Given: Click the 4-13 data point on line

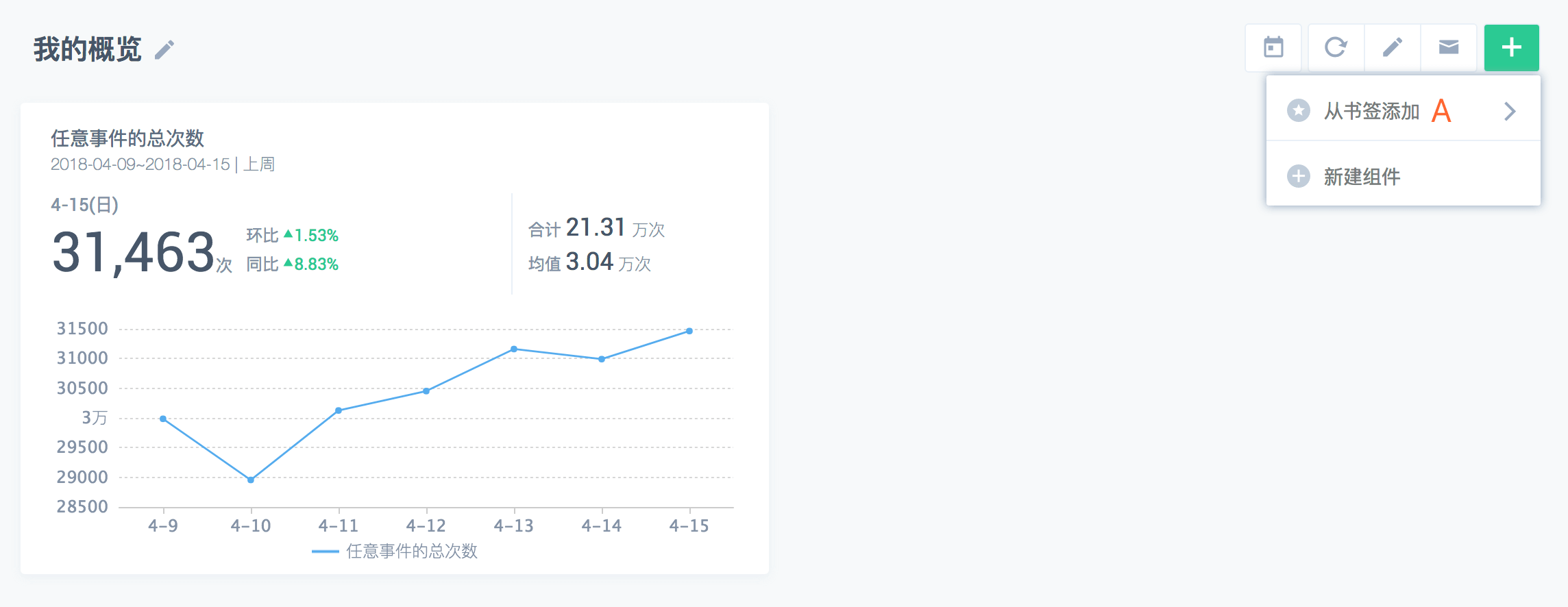Looking at the screenshot, I should tap(514, 349).
